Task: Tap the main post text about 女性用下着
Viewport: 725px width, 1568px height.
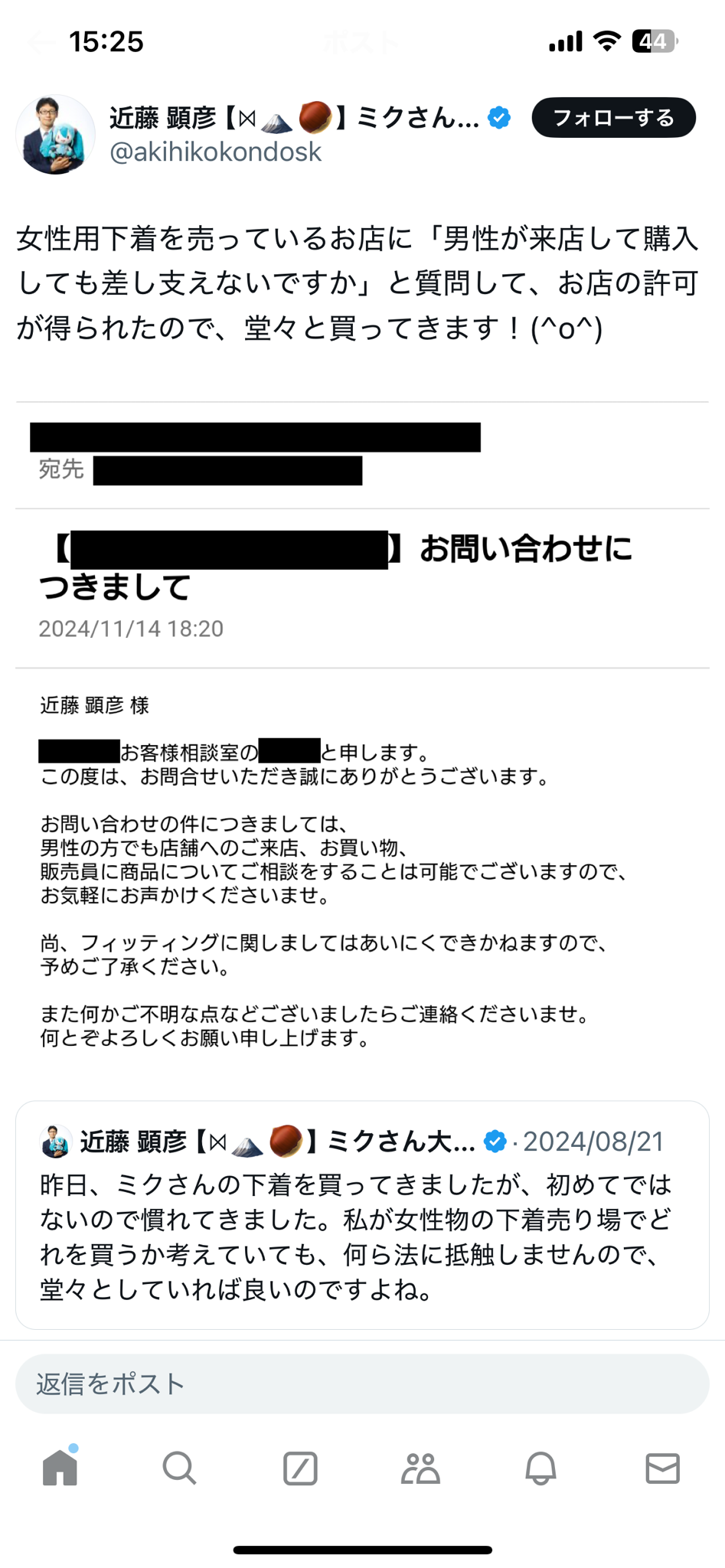Action: click(358, 283)
